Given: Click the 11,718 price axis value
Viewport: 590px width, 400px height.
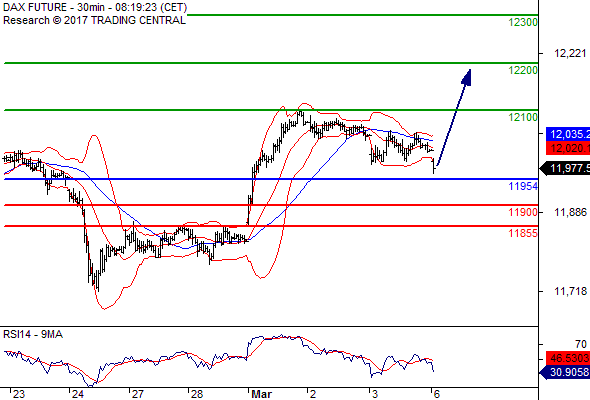Looking at the screenshot, I should (570, 291).
